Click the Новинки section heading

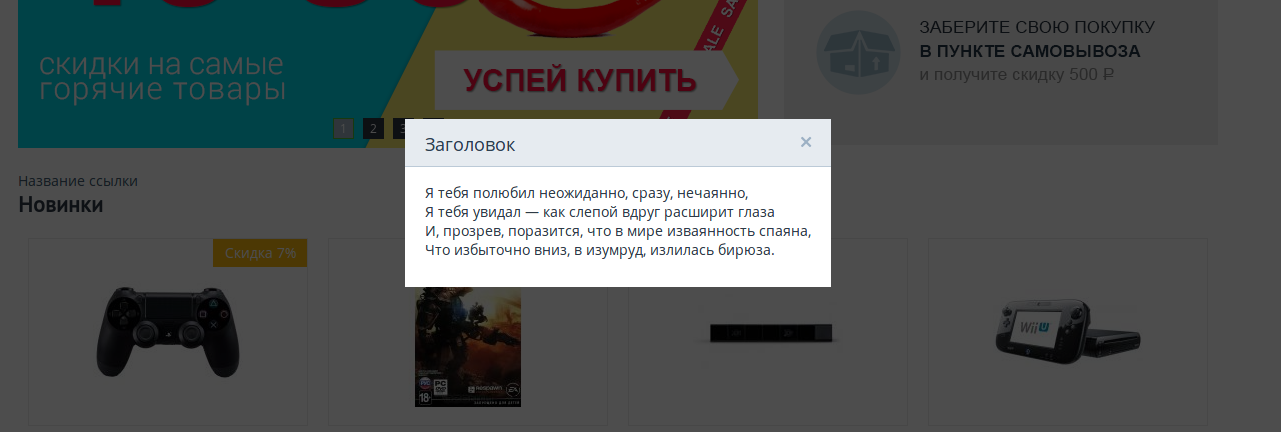click(61, 205)
